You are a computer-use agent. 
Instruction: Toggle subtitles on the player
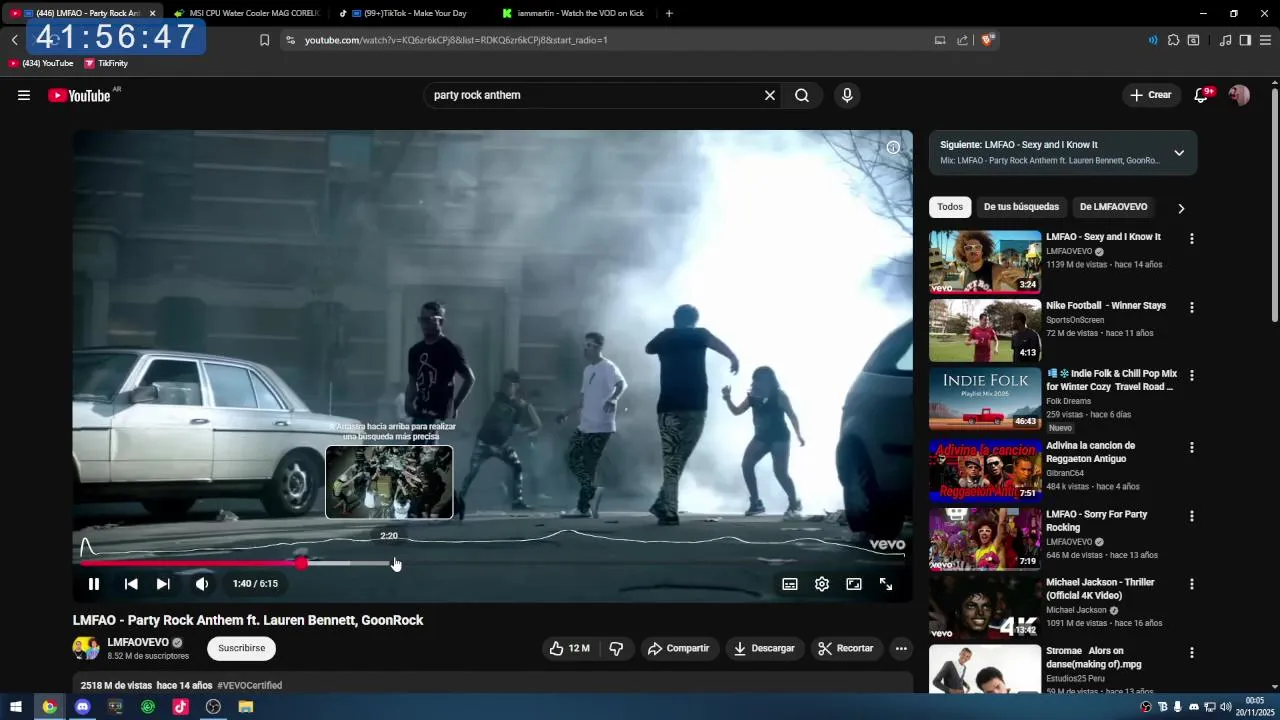790,584
